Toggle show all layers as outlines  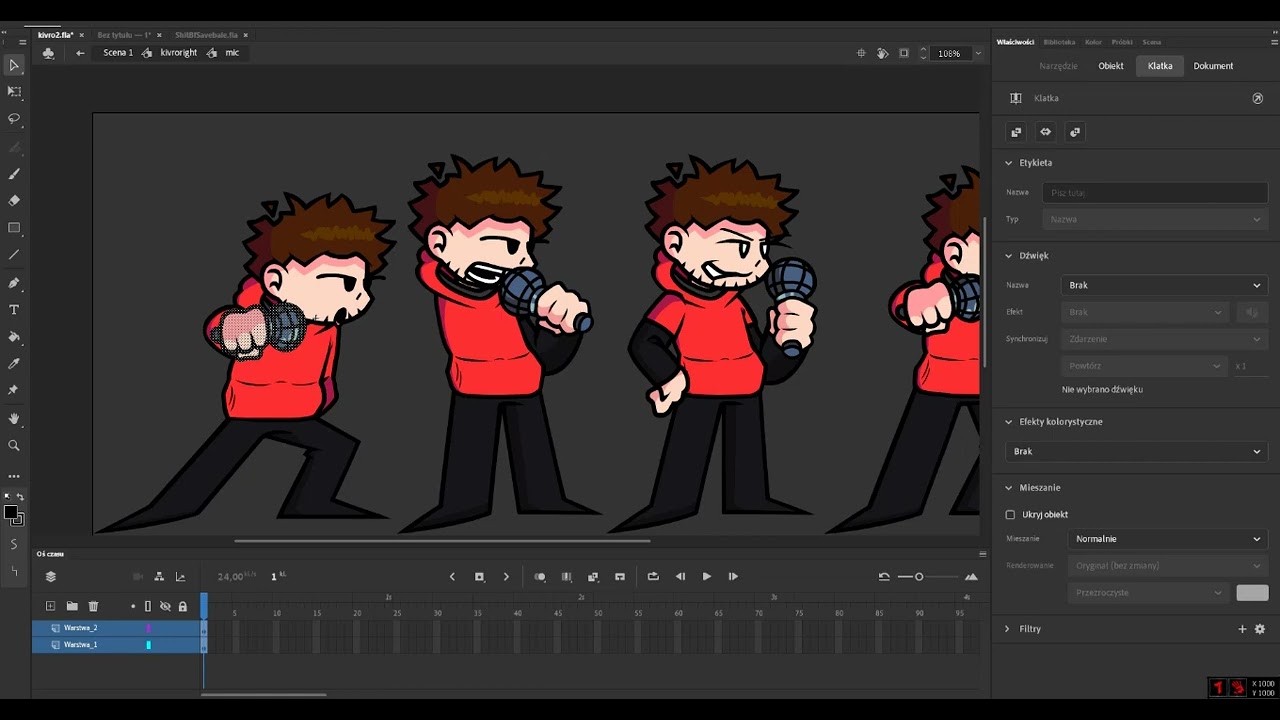[148, 606]
